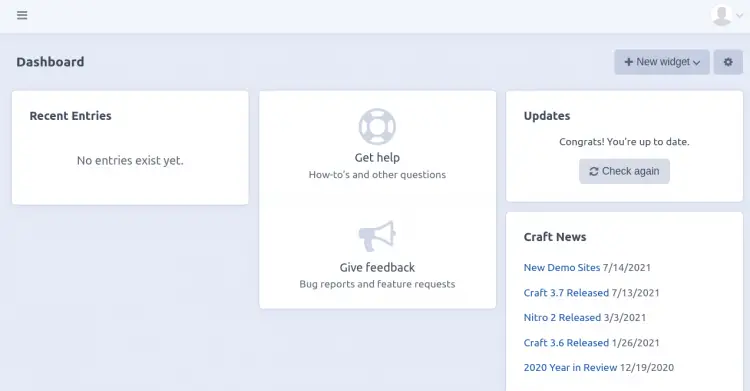The width and height of the screenshot is (750, 391).
Task: Open the Craft 3.7 Released link
Action: click(x=566, y=293)
